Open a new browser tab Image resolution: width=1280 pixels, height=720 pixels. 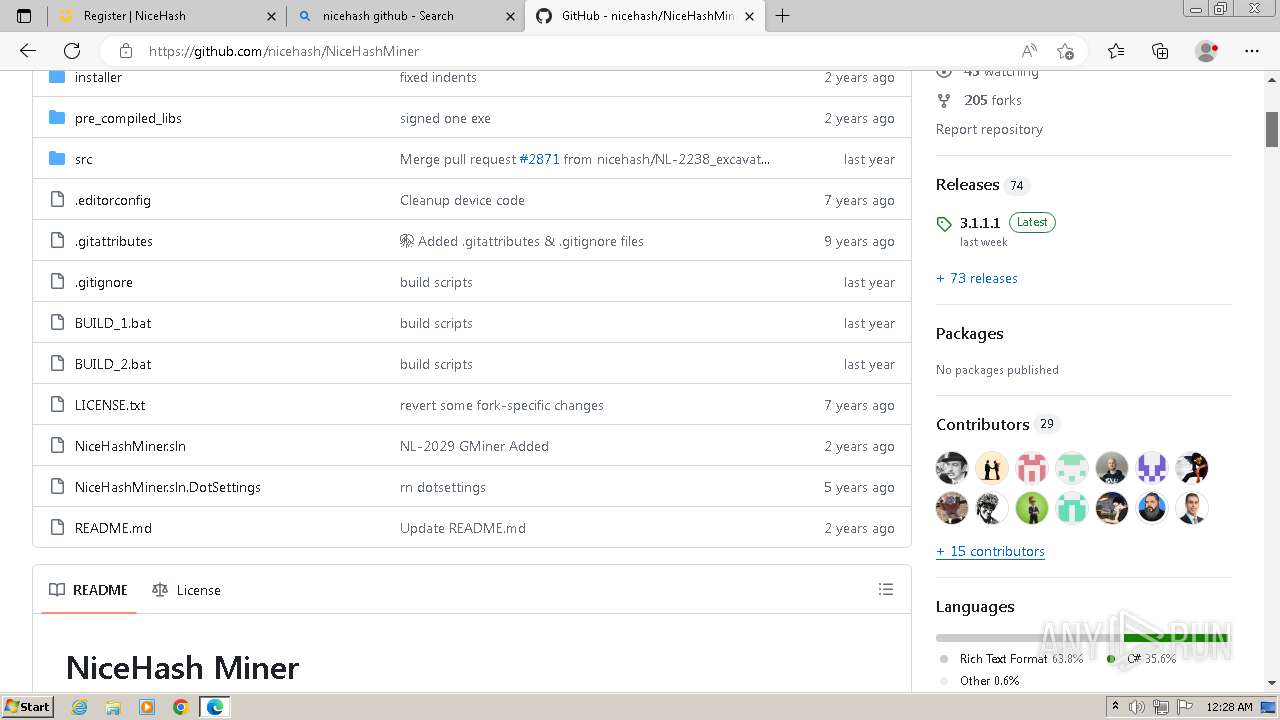[783, 16]
